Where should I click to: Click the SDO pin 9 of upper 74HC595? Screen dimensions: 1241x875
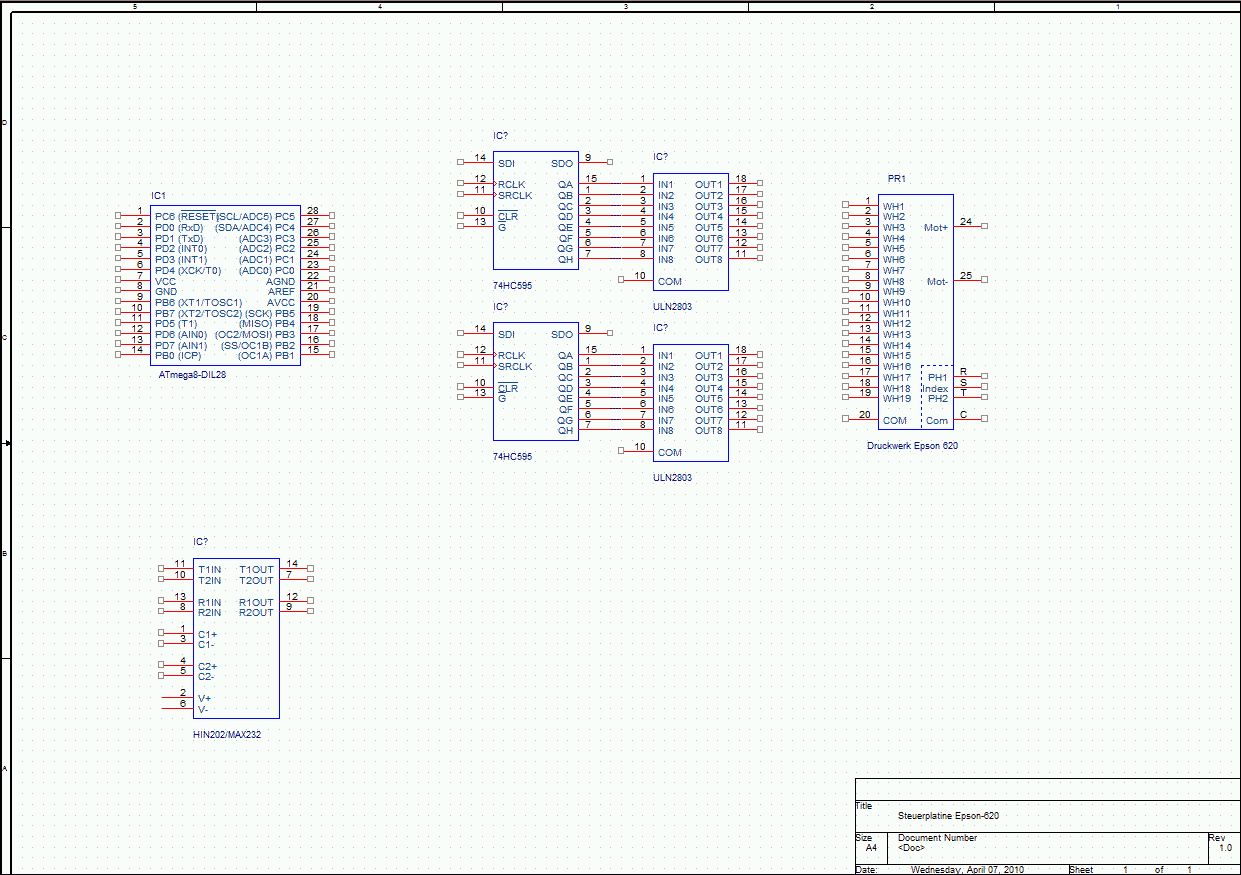(594, 162)
